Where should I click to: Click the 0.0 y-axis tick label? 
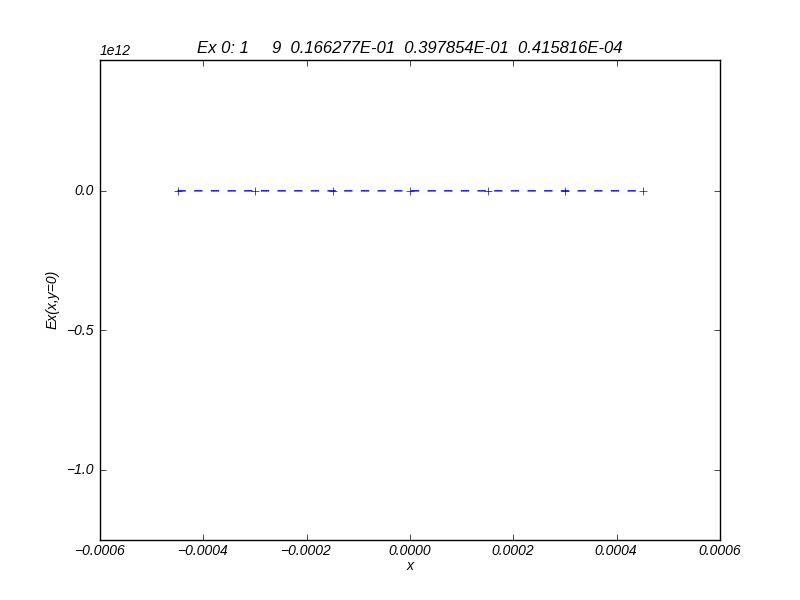coord(84,191)
